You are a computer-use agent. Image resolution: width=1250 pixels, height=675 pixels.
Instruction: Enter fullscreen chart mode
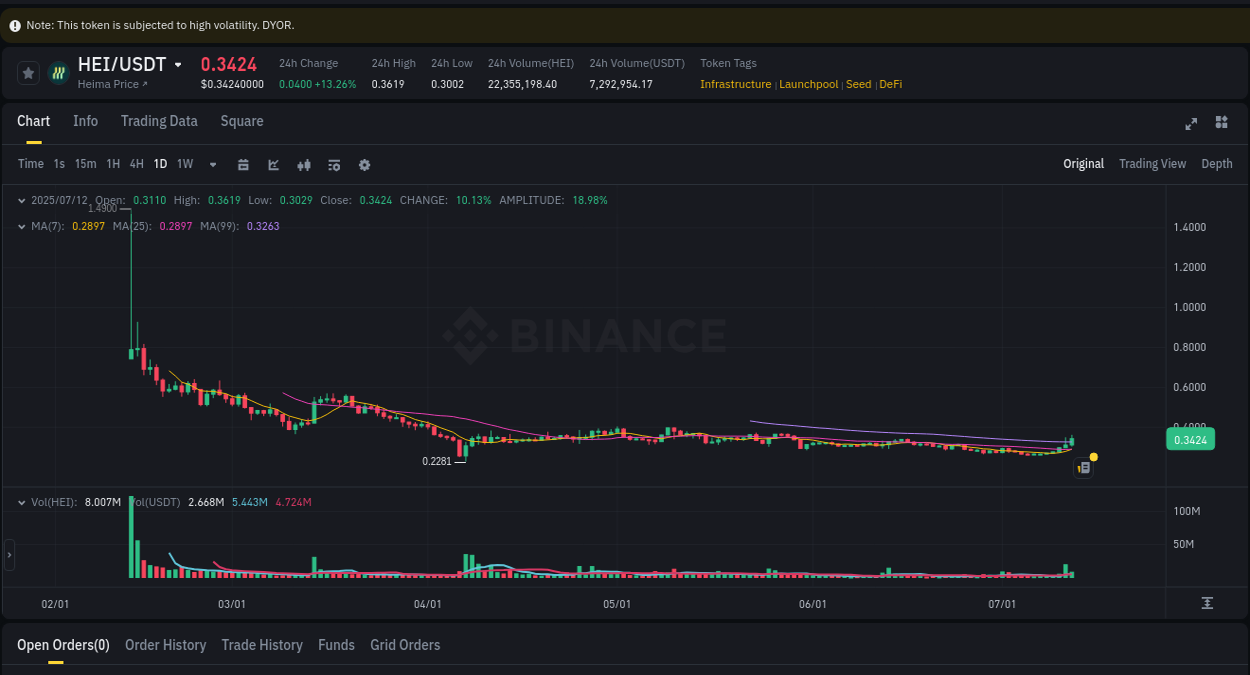point(1191,124)
